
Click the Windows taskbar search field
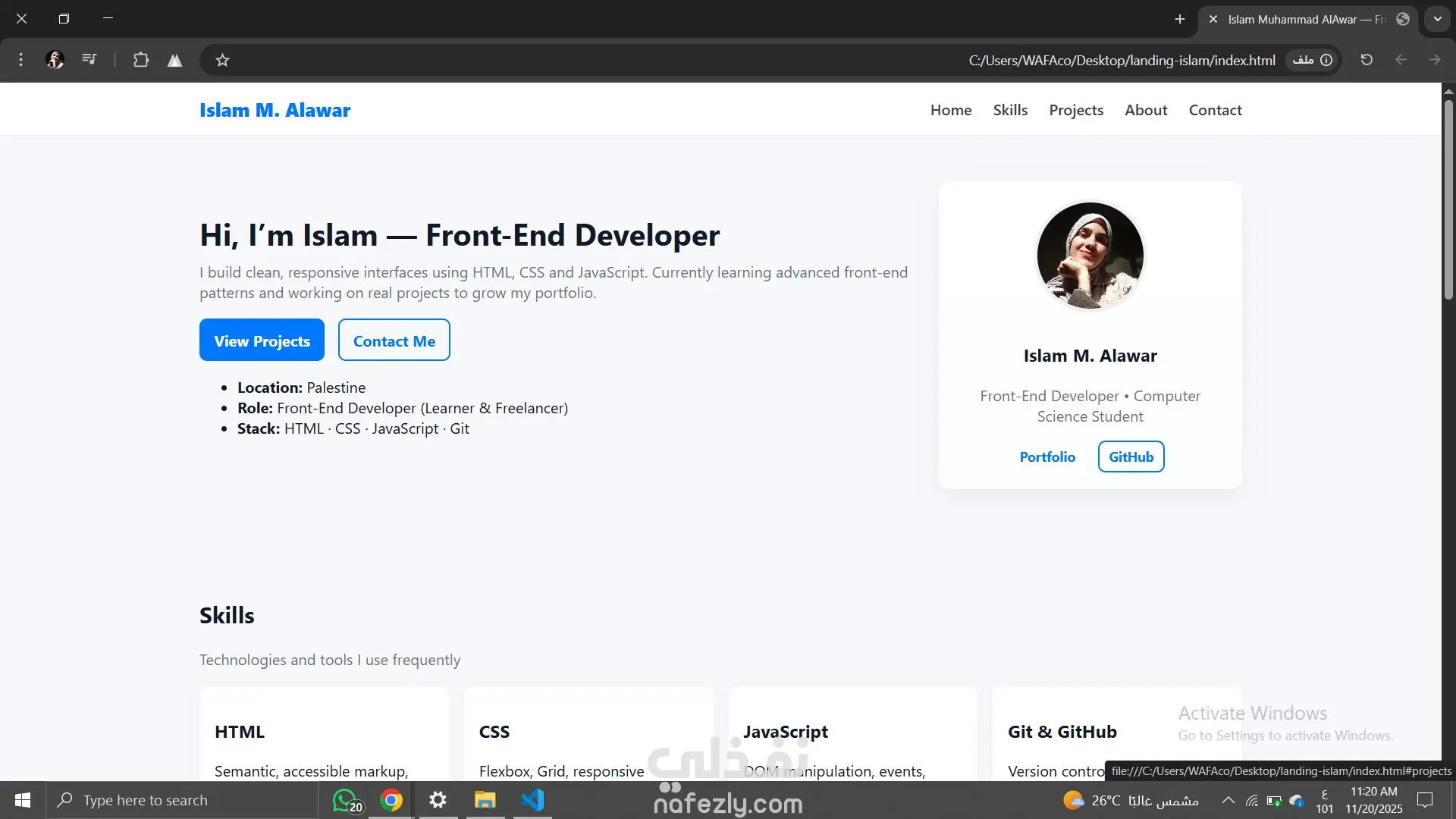point(182,800)
